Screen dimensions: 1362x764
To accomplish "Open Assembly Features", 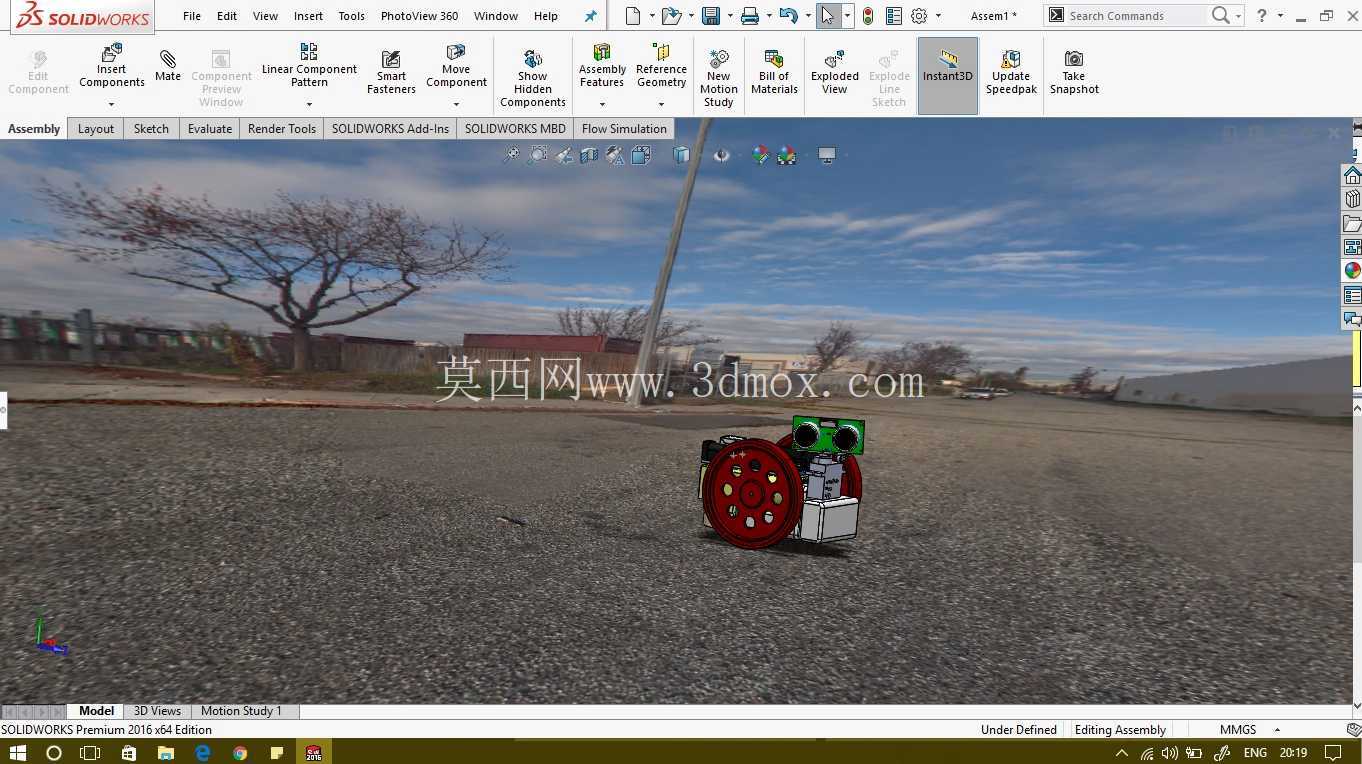I will click(x=602, y=66).
